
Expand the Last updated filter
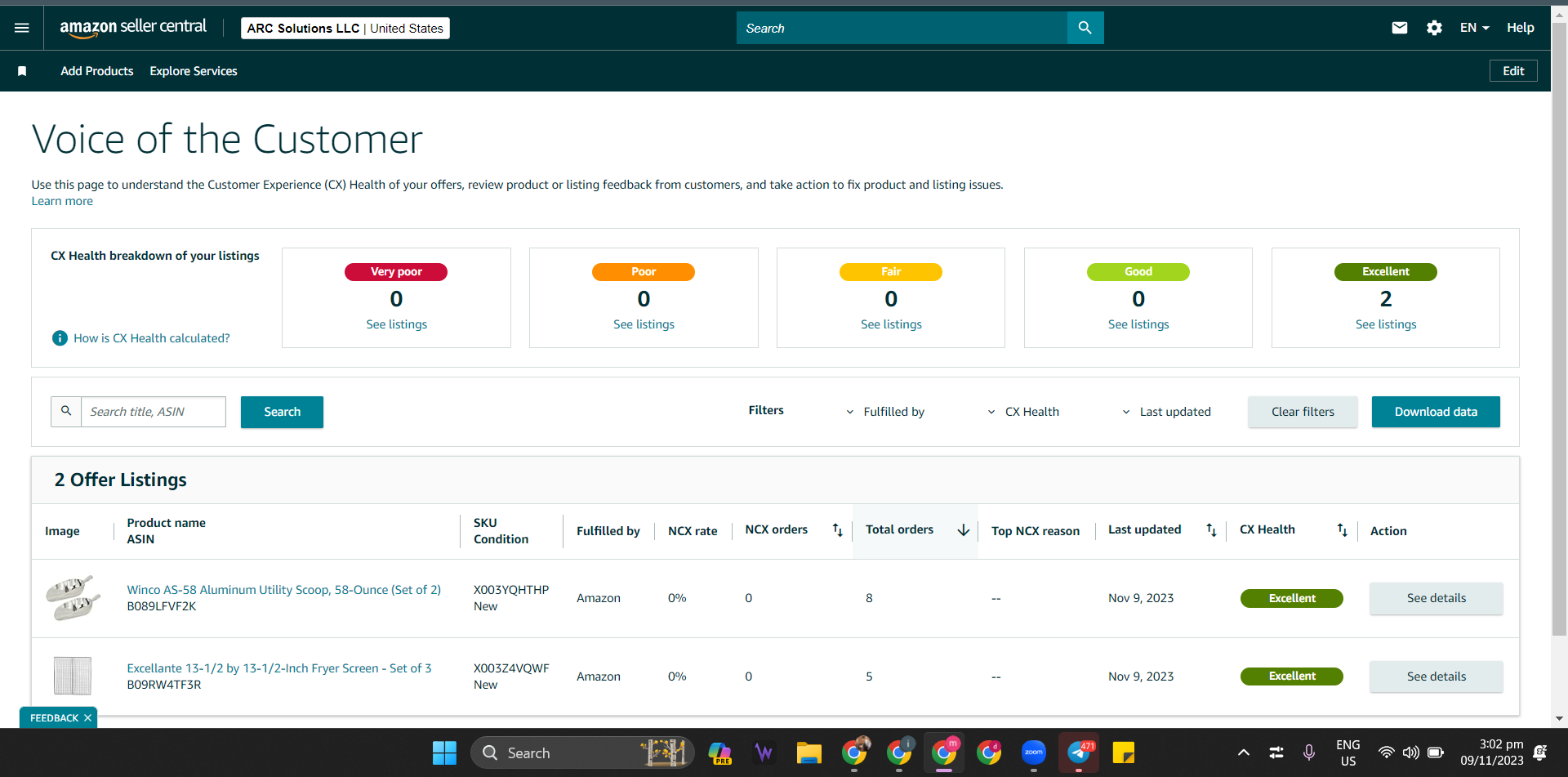pyautogui.click(x=1166, y=412)
